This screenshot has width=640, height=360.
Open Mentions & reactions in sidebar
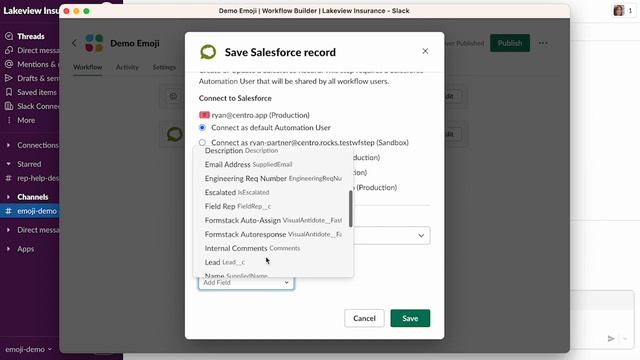[x=32, y=64]
